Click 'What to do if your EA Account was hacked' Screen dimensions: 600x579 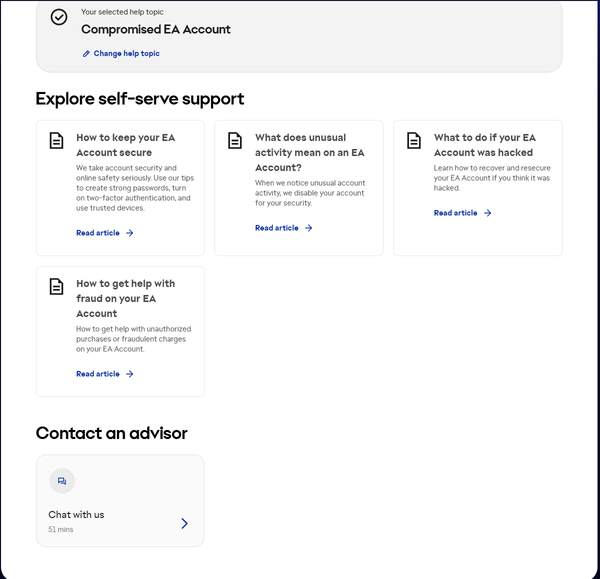(484, 145)
